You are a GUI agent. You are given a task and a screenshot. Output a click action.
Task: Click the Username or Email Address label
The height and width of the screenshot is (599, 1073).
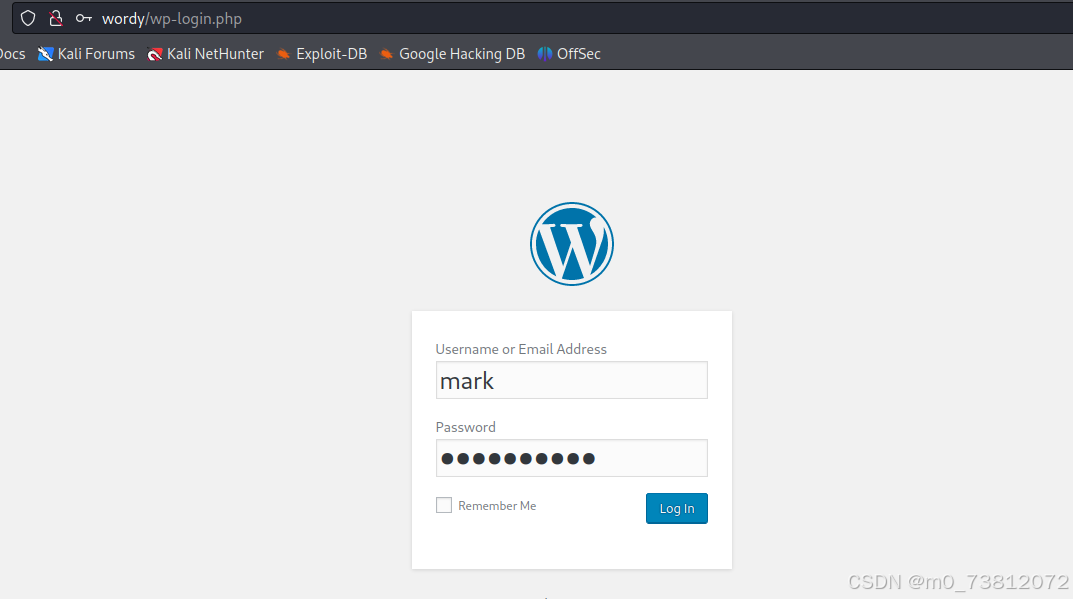coord(521,349)
